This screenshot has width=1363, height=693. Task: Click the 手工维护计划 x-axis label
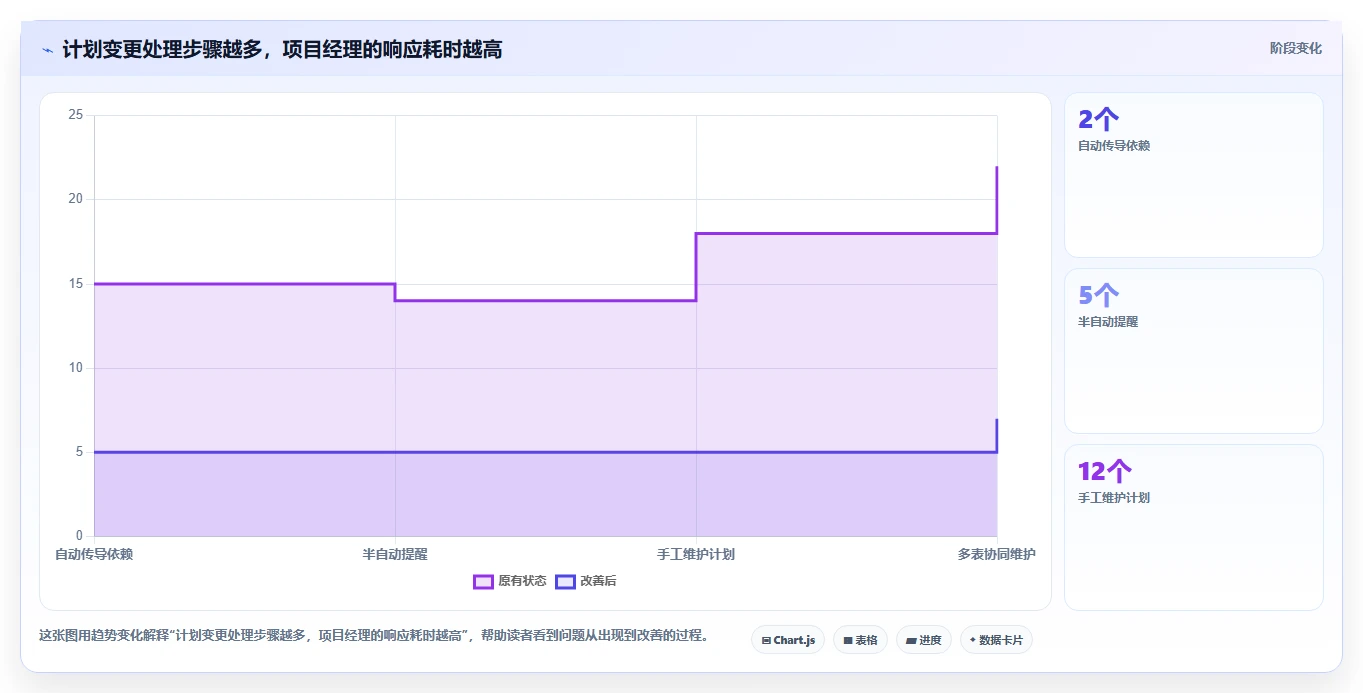click(696, 554)
